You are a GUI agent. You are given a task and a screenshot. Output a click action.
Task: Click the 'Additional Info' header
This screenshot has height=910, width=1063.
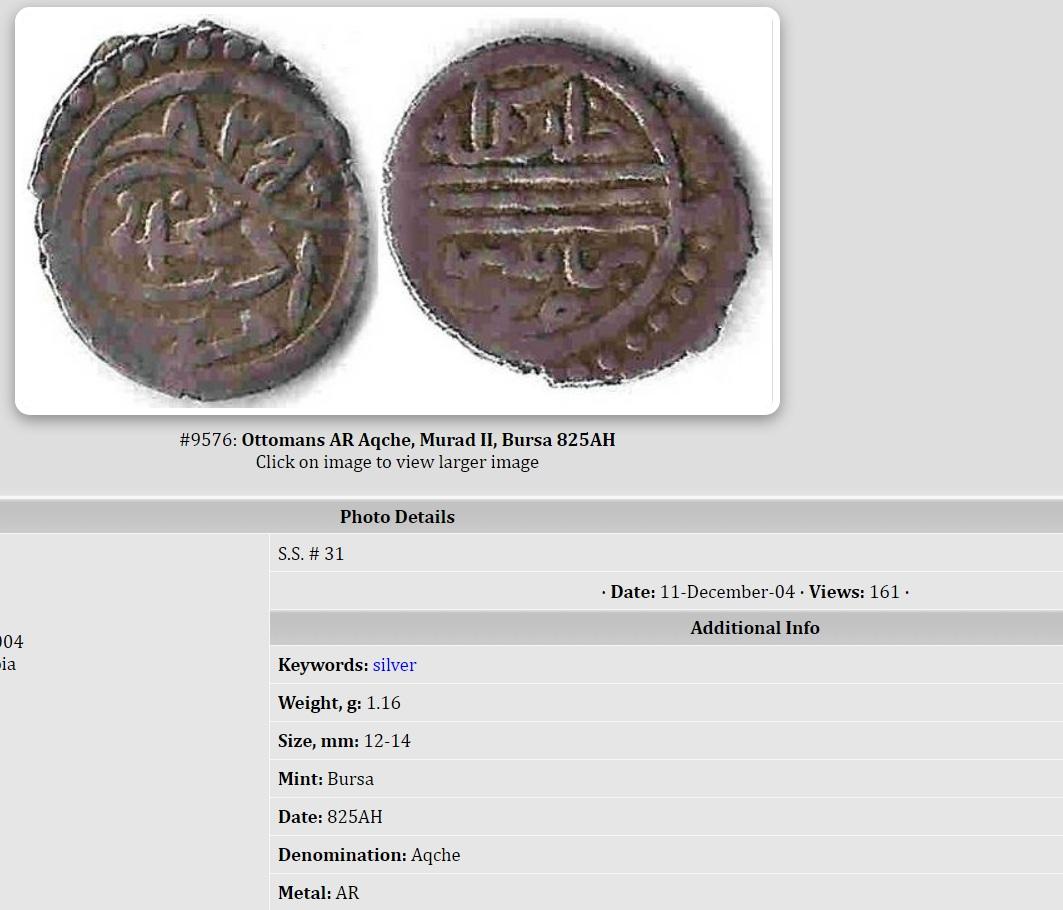point(755,628)
